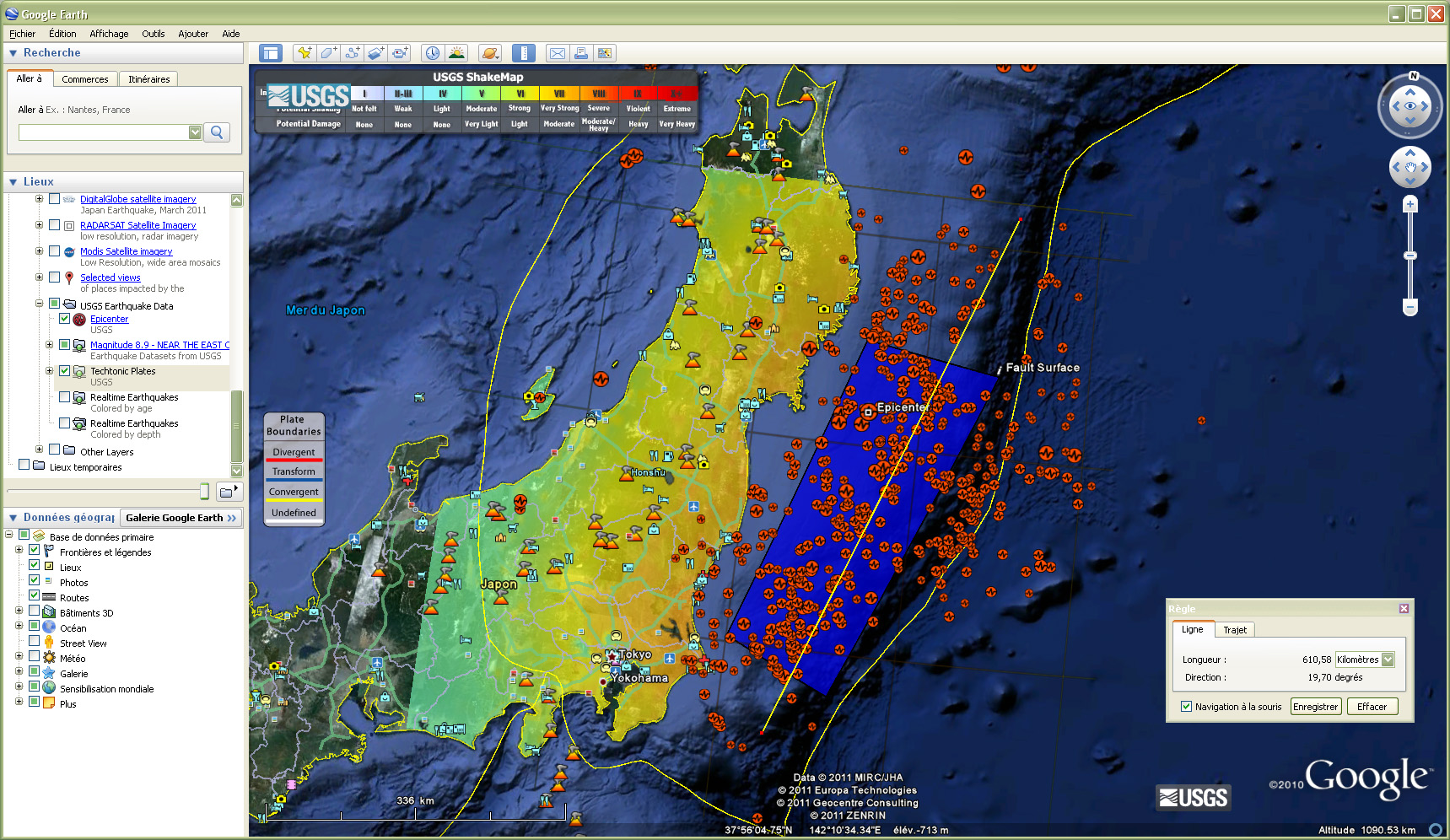Select the Trajet tab in ruler dialog
The image size is (1450, 840).
click(x=1235, y=630)
